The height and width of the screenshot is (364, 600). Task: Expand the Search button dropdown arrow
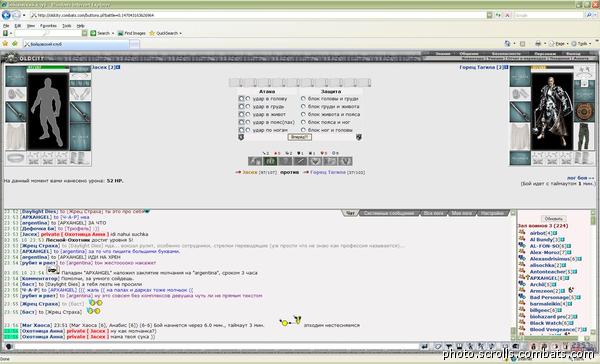coord(113,33)
